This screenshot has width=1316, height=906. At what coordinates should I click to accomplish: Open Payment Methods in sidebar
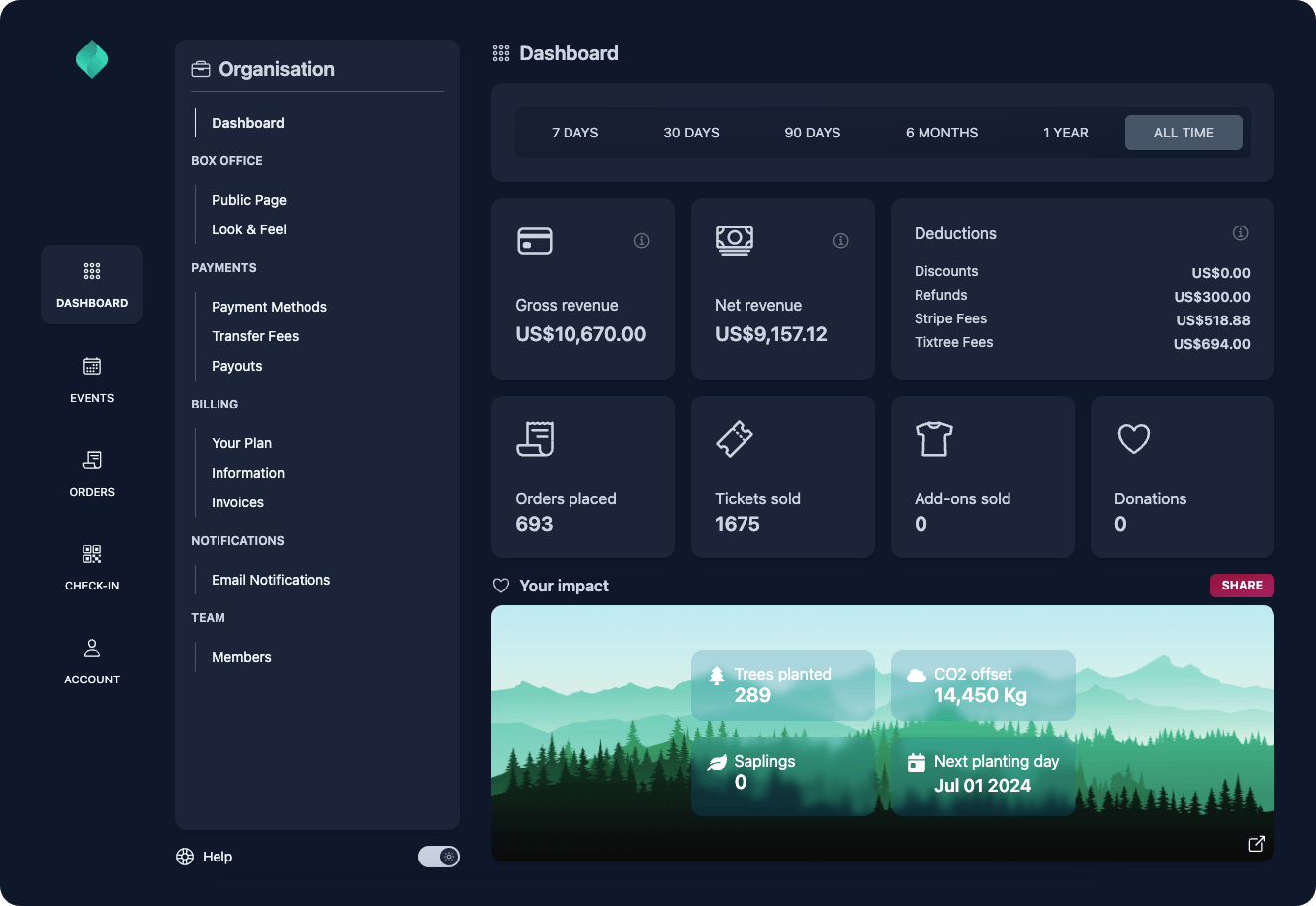point(269,307)
